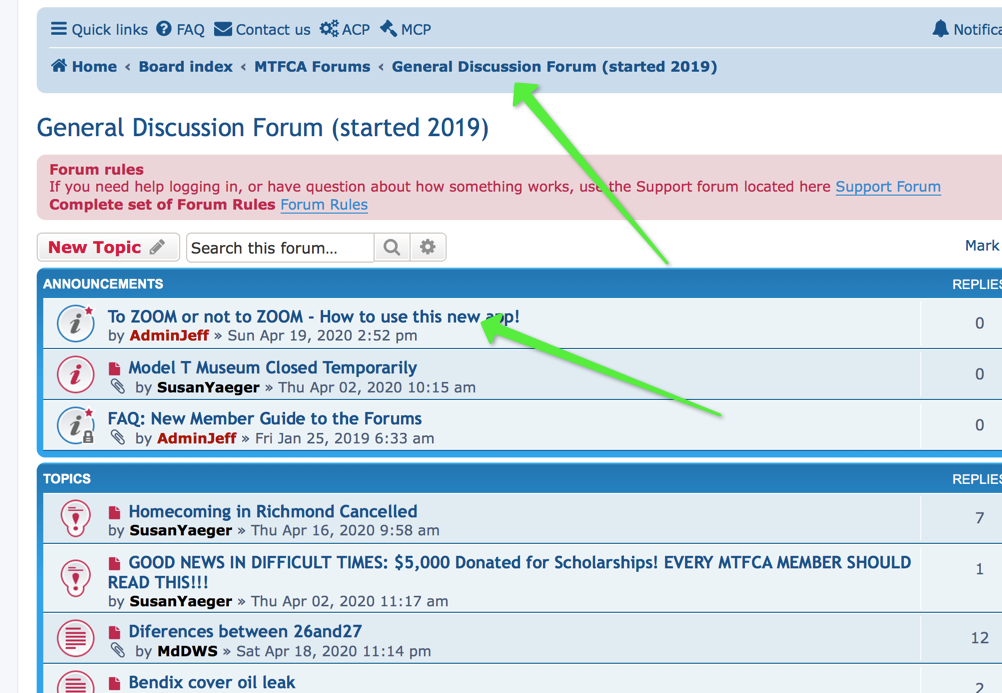
Task: Click Homecoming in Richmond topic status icon
Action: click(x=75, y=519)
